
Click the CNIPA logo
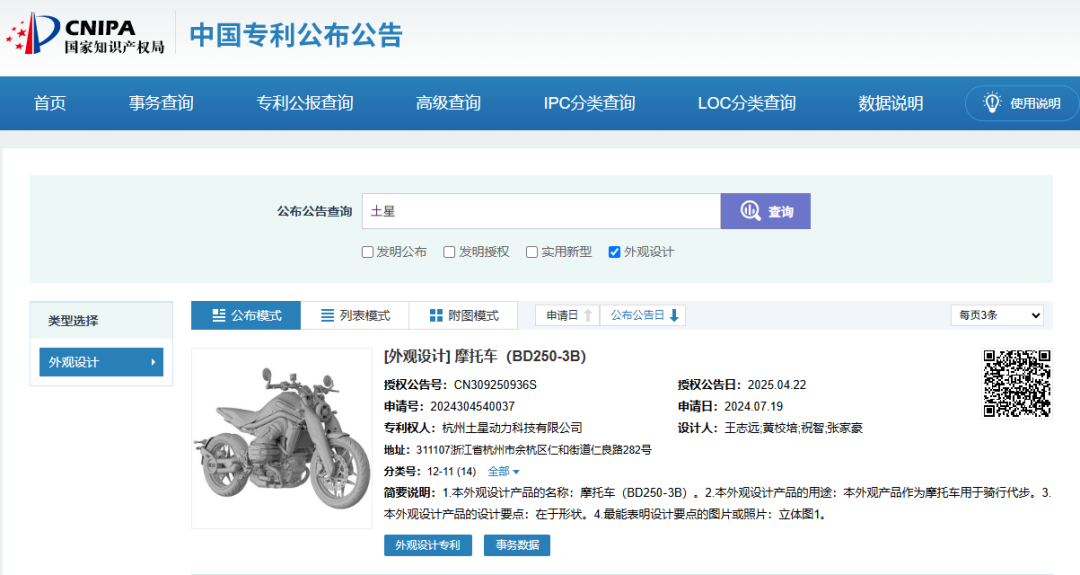point(85,34)
